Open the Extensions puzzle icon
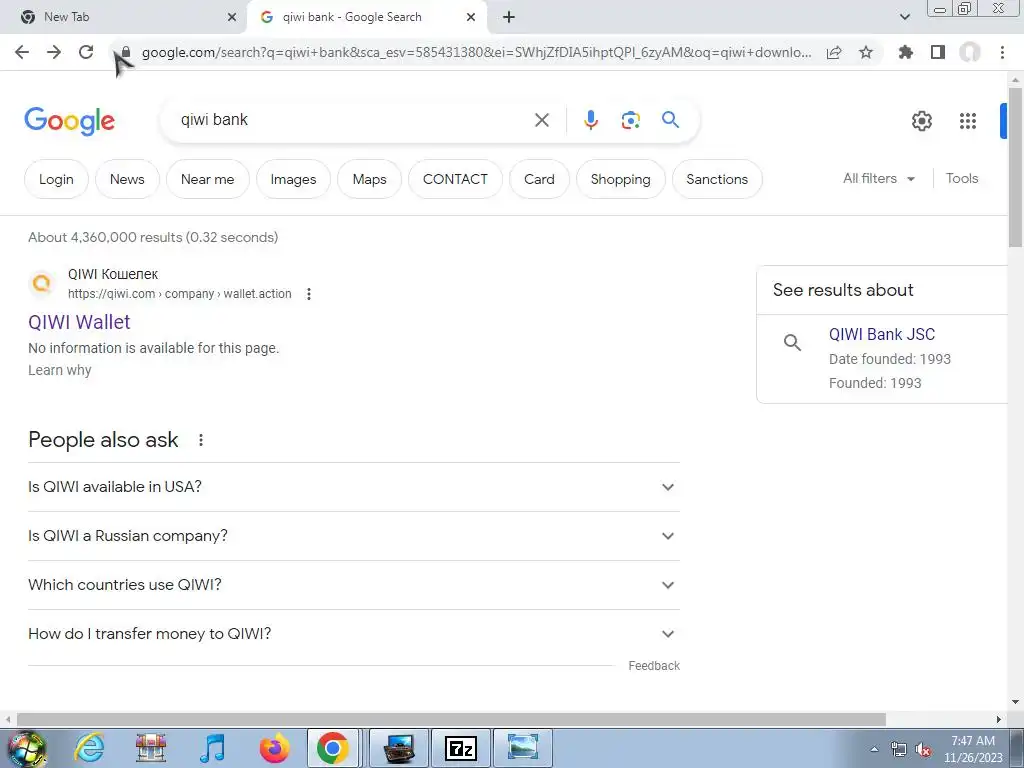Image resolution: width=1024 pixels, height=768 pixels. pyautogui.click(x=906, y=52)
